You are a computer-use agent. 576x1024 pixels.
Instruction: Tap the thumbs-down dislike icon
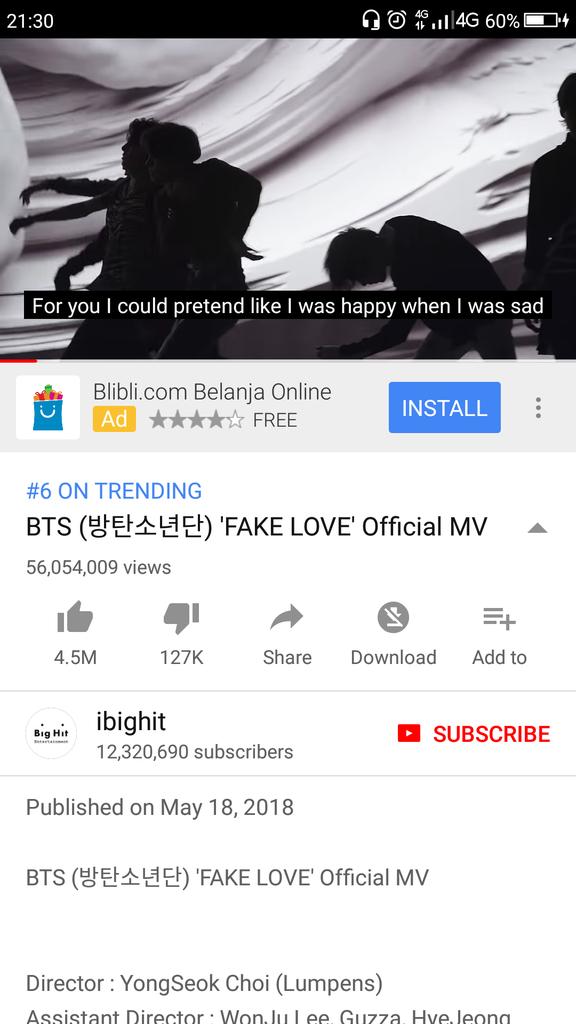pos(182,618)
